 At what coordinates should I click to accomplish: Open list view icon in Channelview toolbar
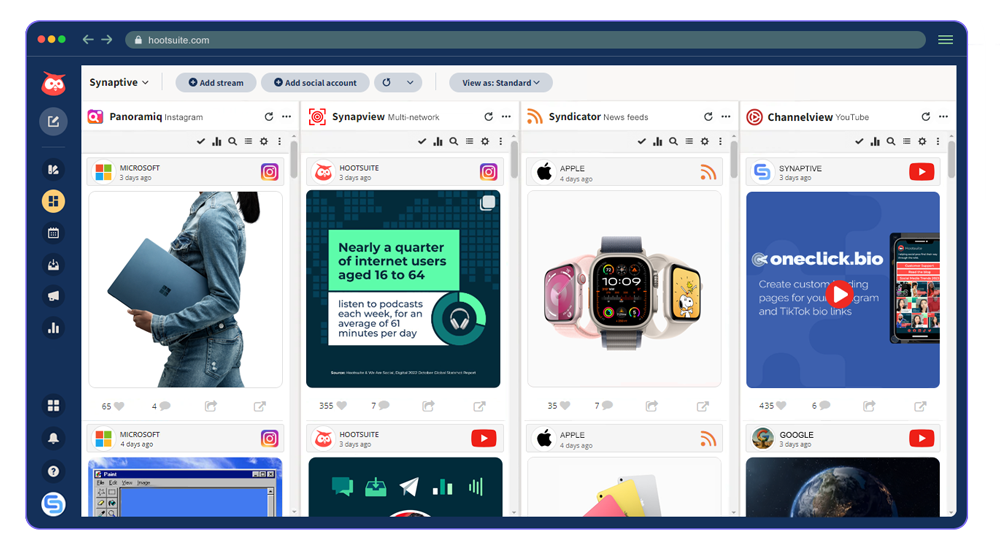[906, 142]
